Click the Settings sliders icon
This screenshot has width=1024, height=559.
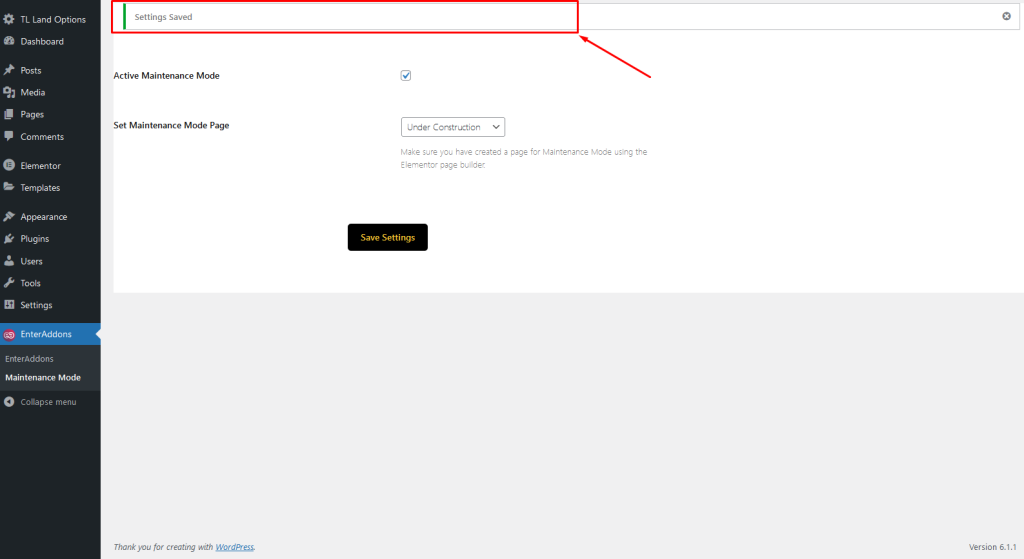(9, 305)
